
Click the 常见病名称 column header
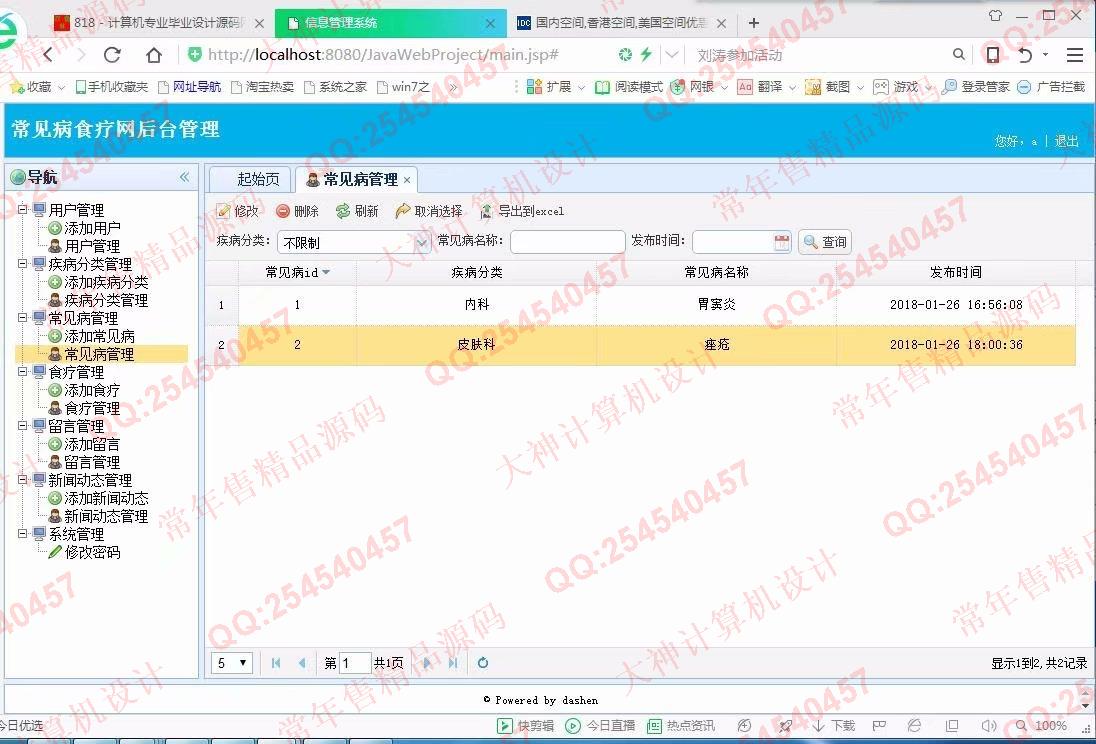click(x=716, y=273)
